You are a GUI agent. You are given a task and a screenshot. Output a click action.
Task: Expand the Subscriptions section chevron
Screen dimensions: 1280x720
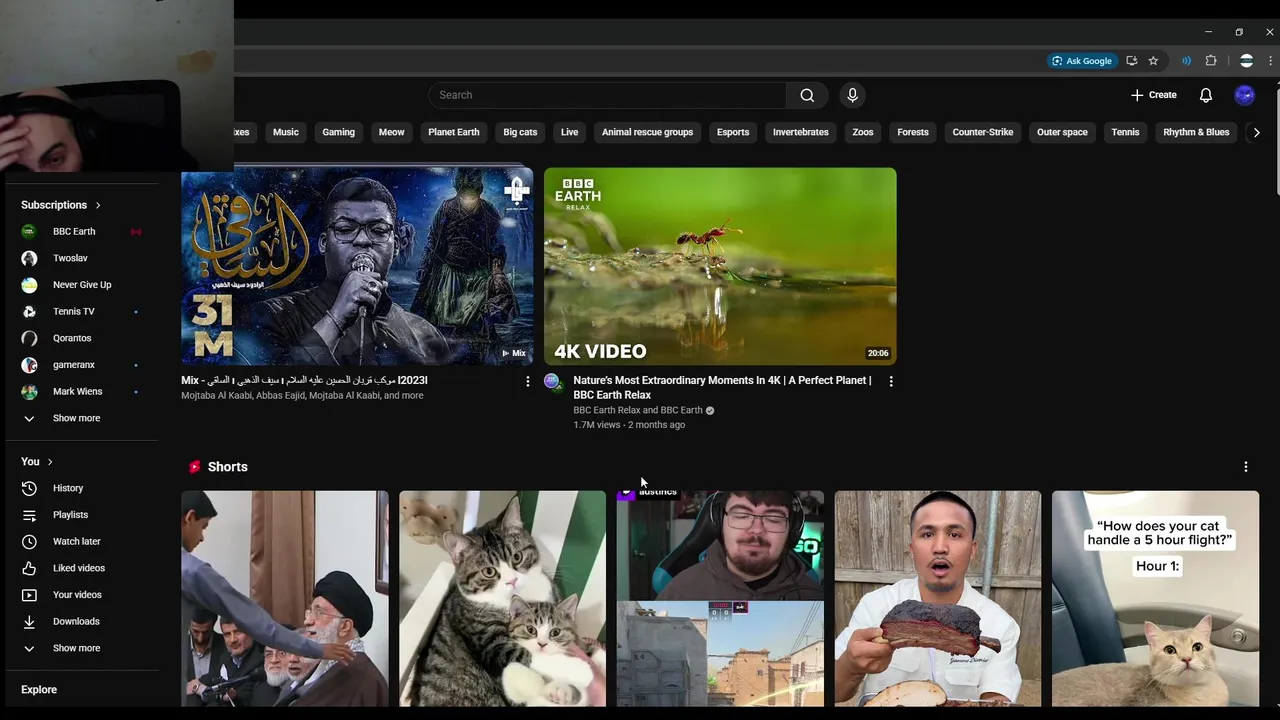tap(98, 205)
